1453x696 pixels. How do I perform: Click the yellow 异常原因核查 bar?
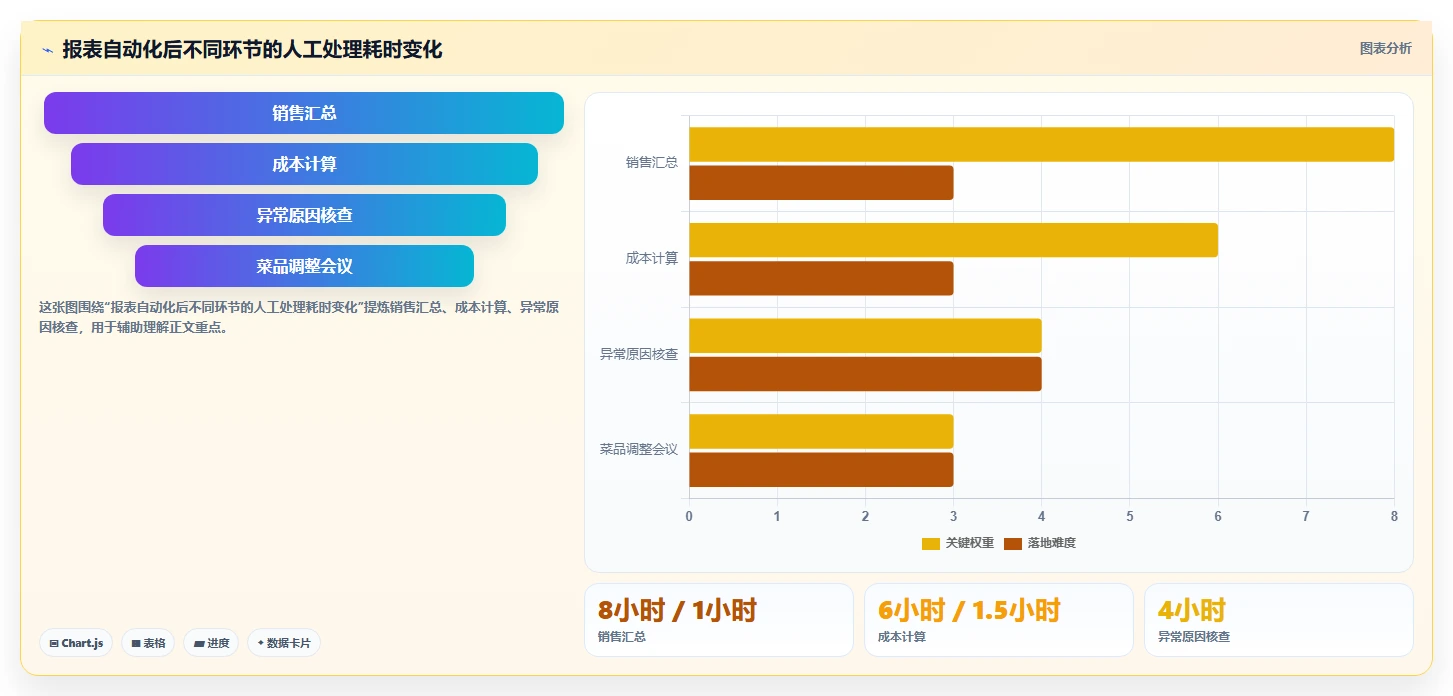point(865,335)
